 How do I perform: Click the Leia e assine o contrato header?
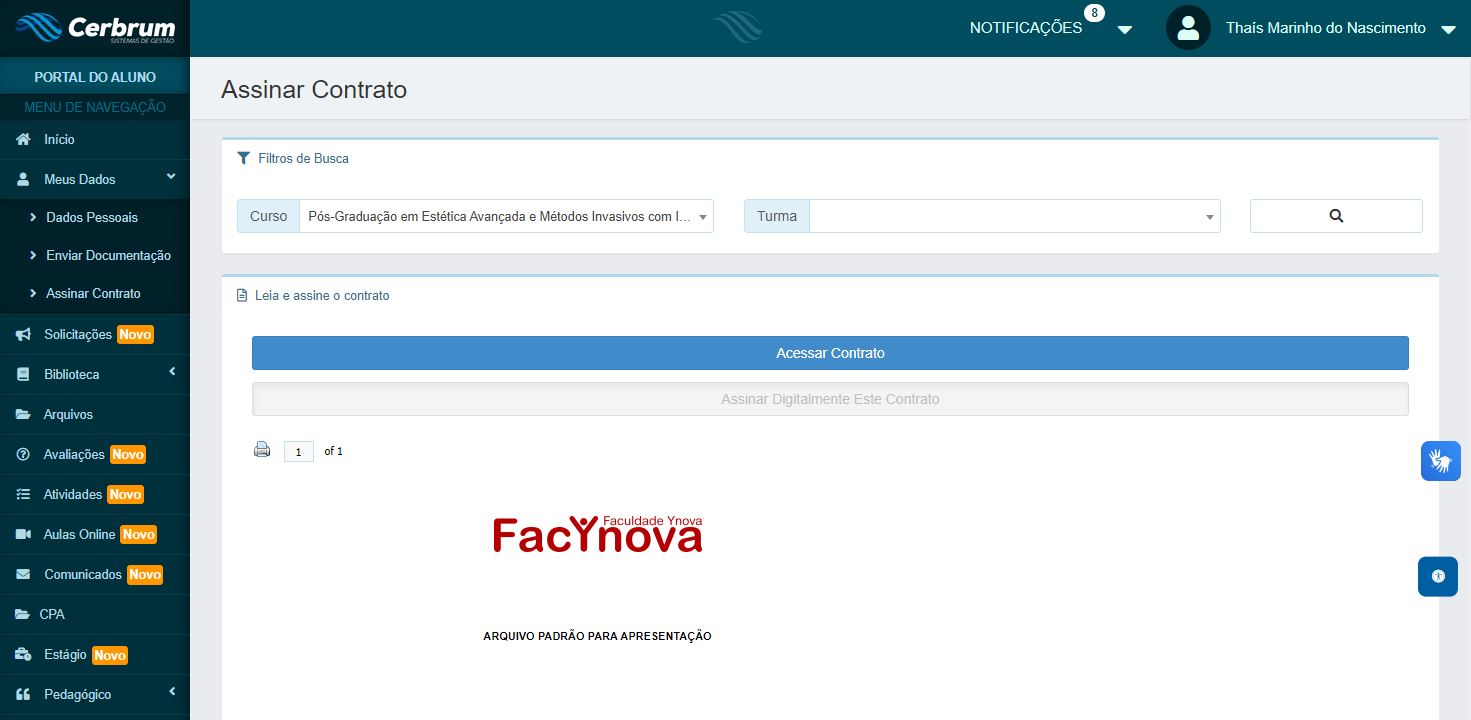(322, 296)
